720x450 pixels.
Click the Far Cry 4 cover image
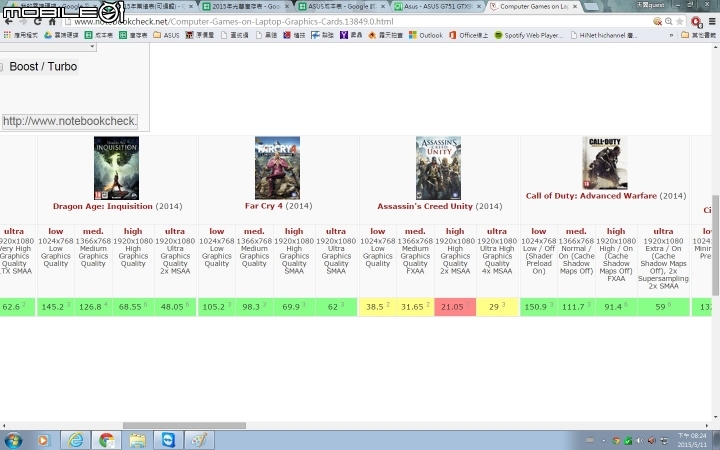277,168
